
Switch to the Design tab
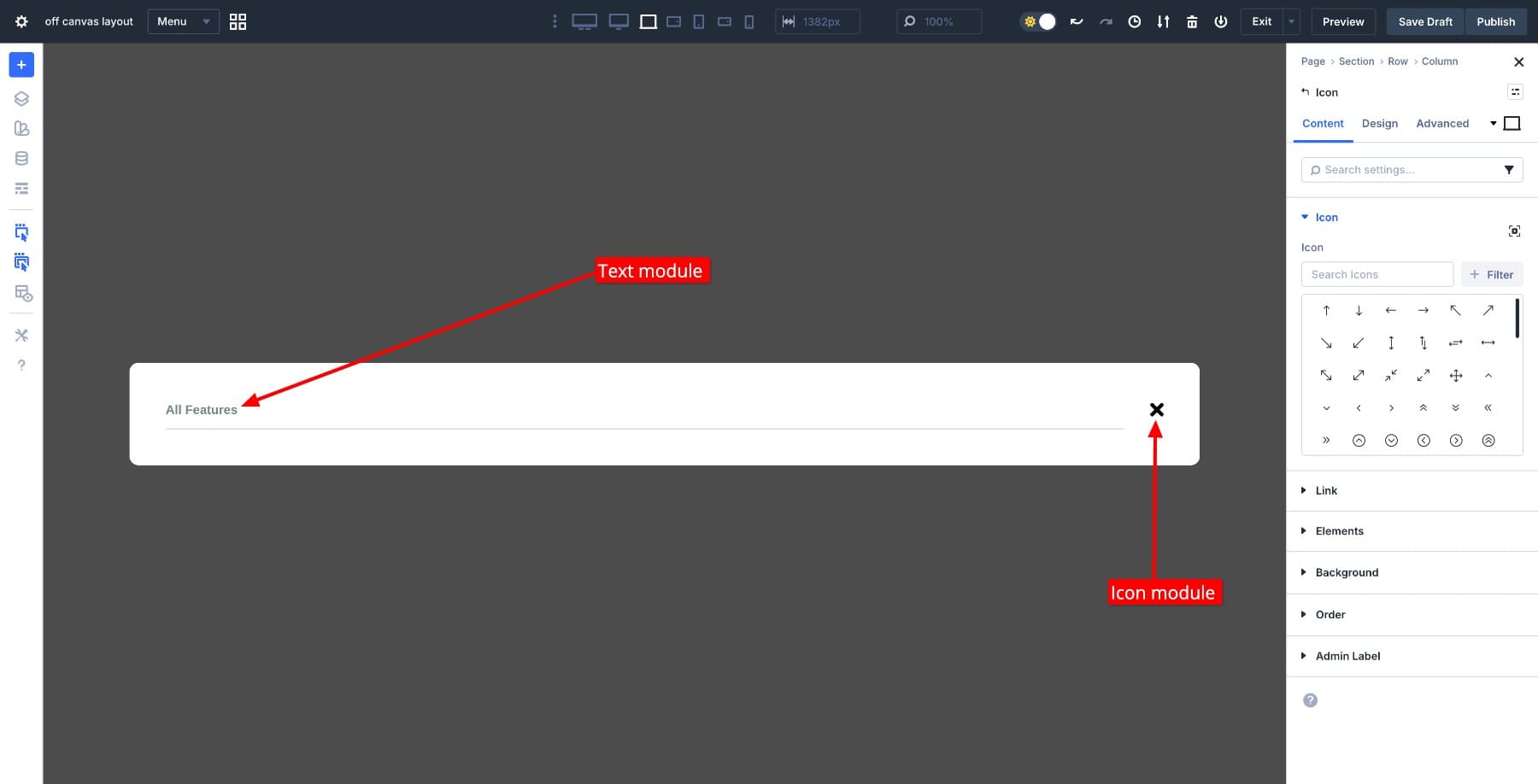coord(1379,124)
